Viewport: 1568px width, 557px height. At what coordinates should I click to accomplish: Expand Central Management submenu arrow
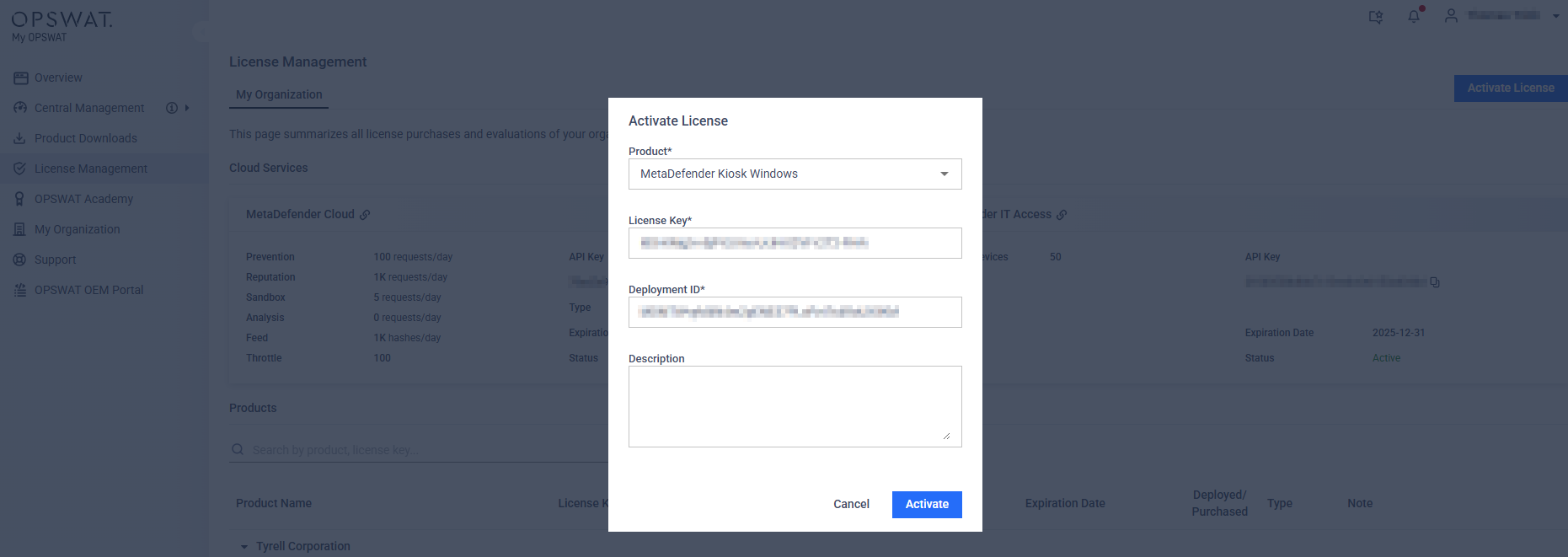point(187,108)
